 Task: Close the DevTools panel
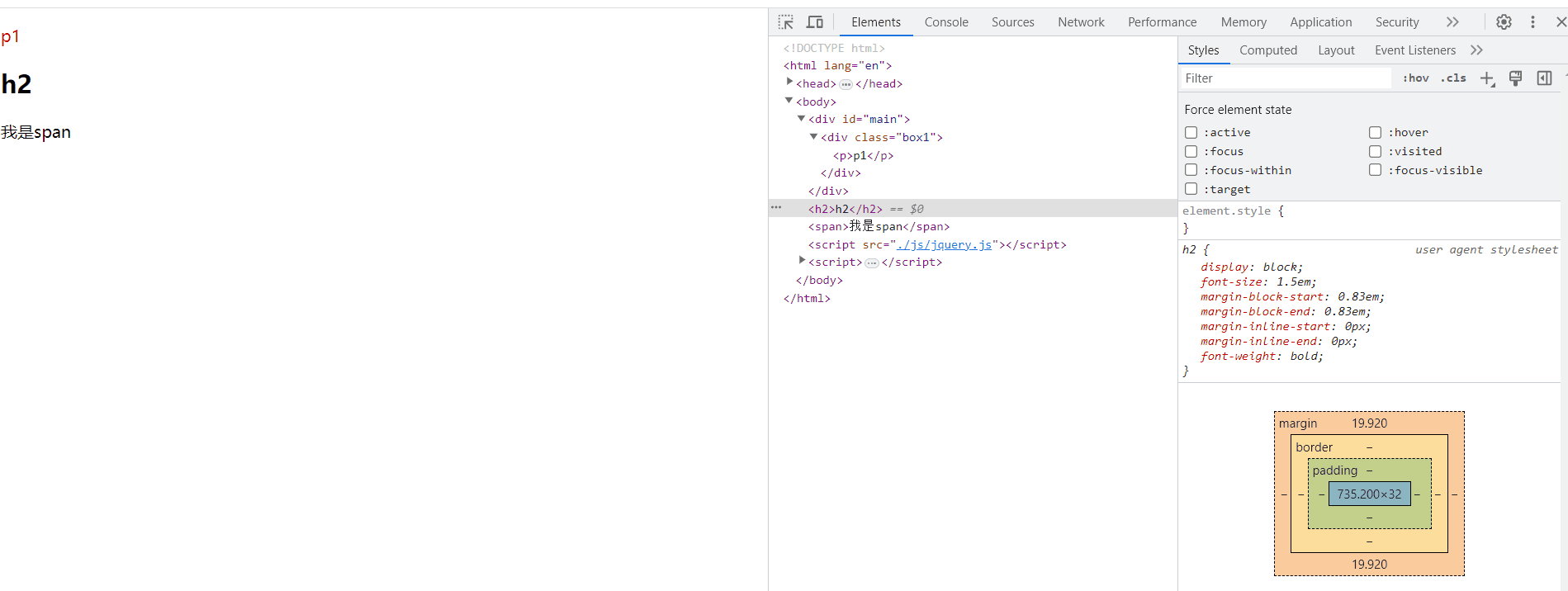click(x=1561, y=22)
